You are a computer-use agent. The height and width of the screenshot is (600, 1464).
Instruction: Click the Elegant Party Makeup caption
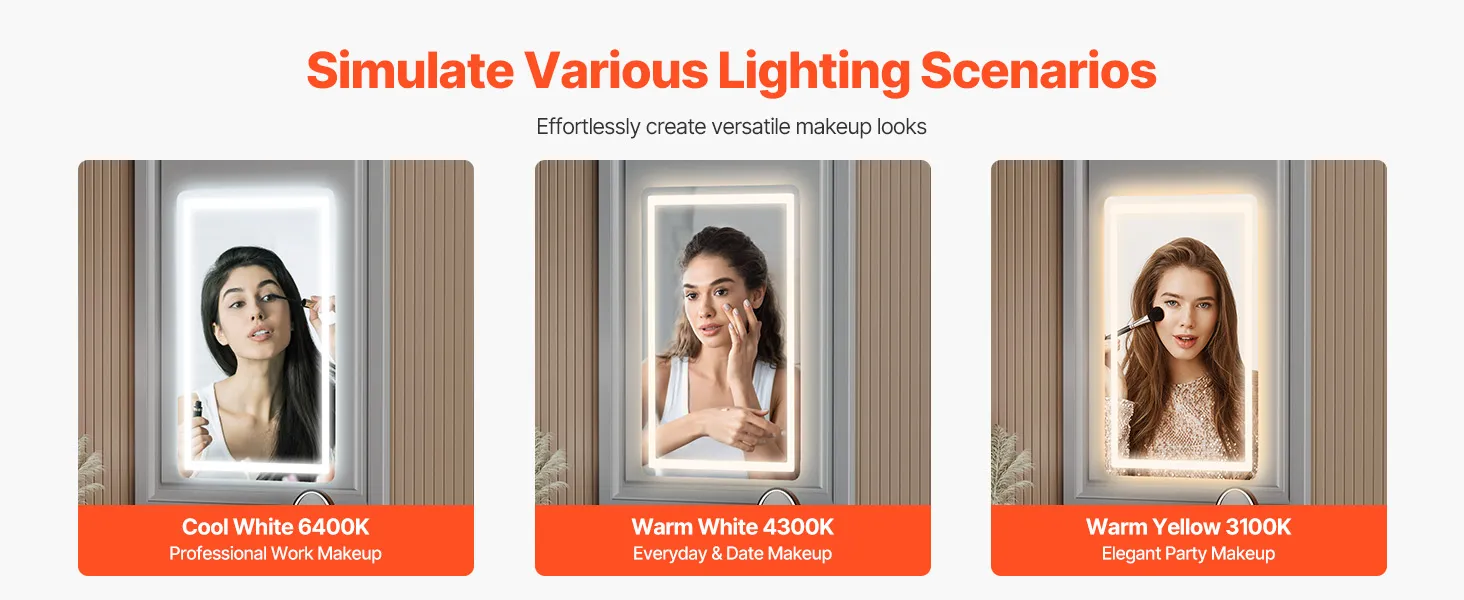pos(1189,553)
